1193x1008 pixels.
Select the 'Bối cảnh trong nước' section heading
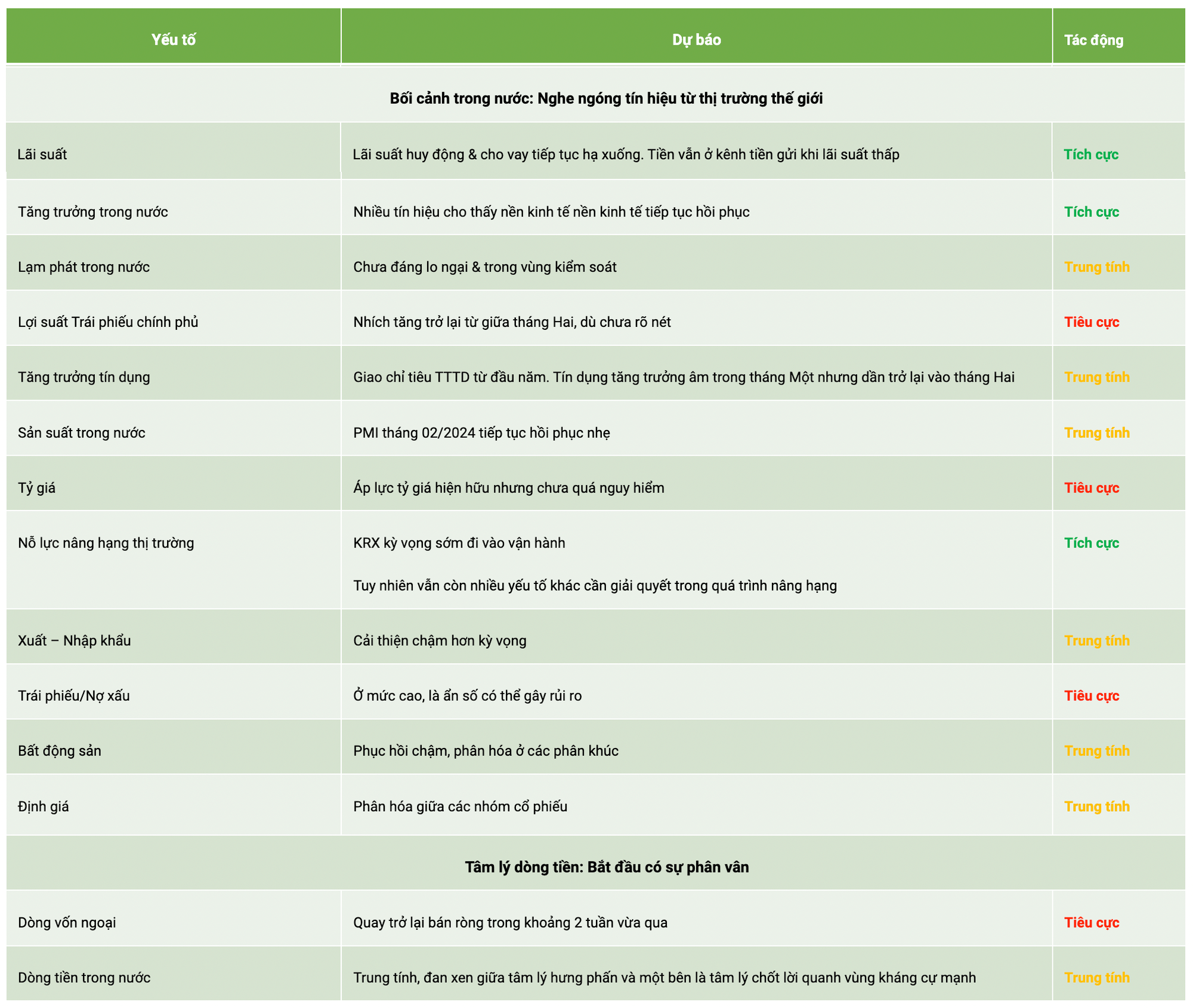click(606, 98)
